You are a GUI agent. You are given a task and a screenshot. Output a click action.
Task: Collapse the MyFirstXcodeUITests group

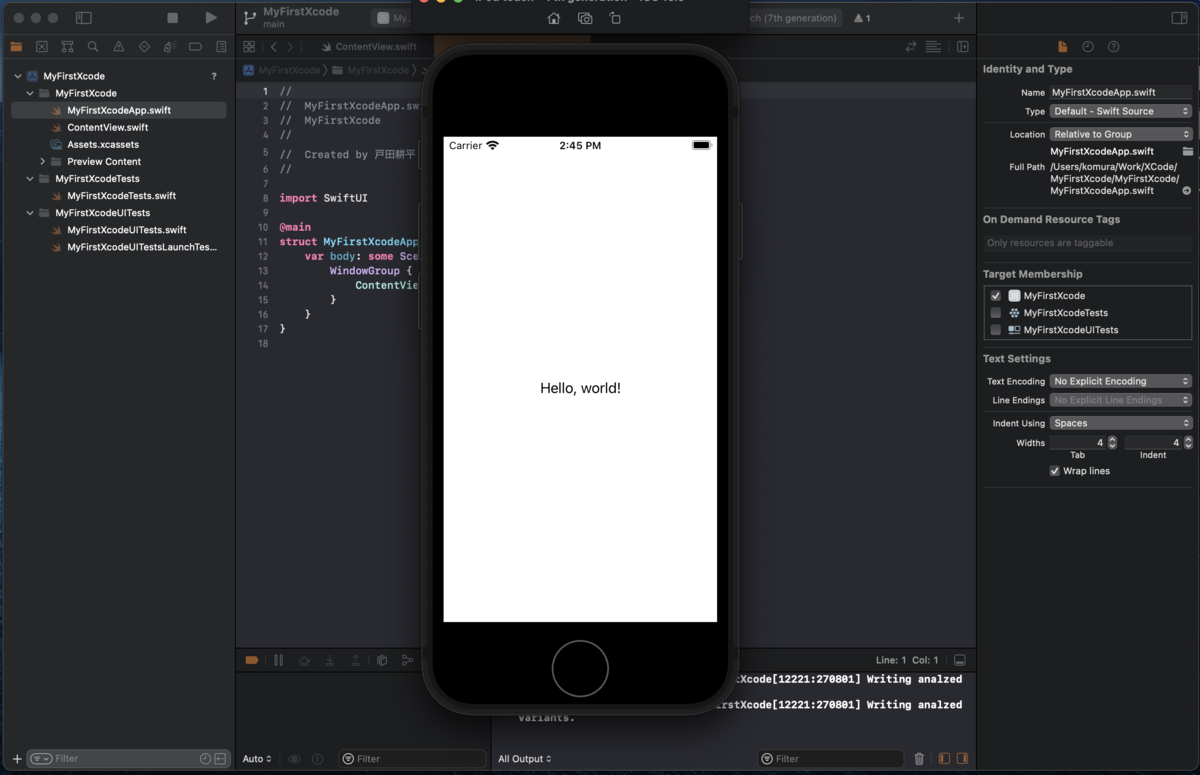point(30,213)
